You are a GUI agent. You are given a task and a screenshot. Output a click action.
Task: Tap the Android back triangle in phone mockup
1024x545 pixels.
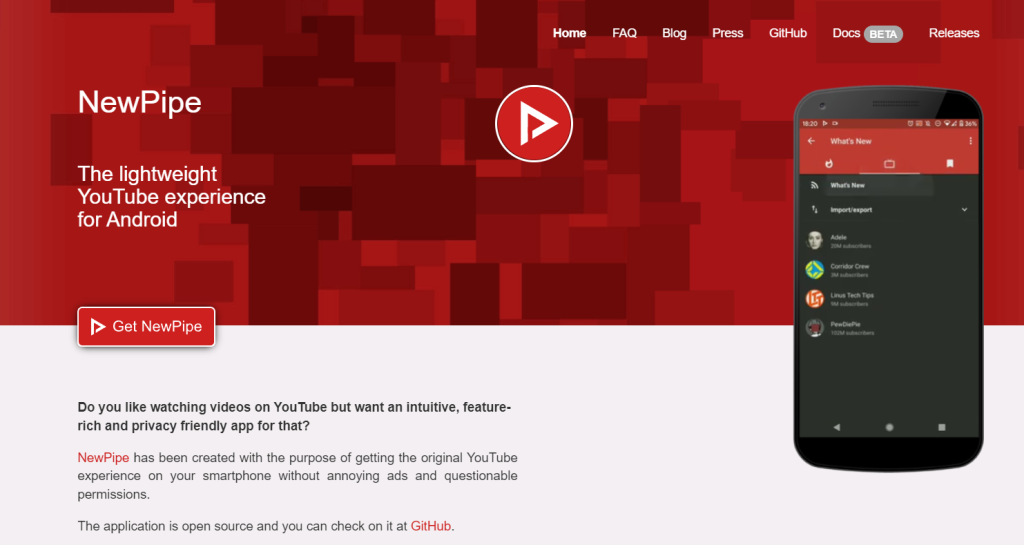(x=837, y=427)
